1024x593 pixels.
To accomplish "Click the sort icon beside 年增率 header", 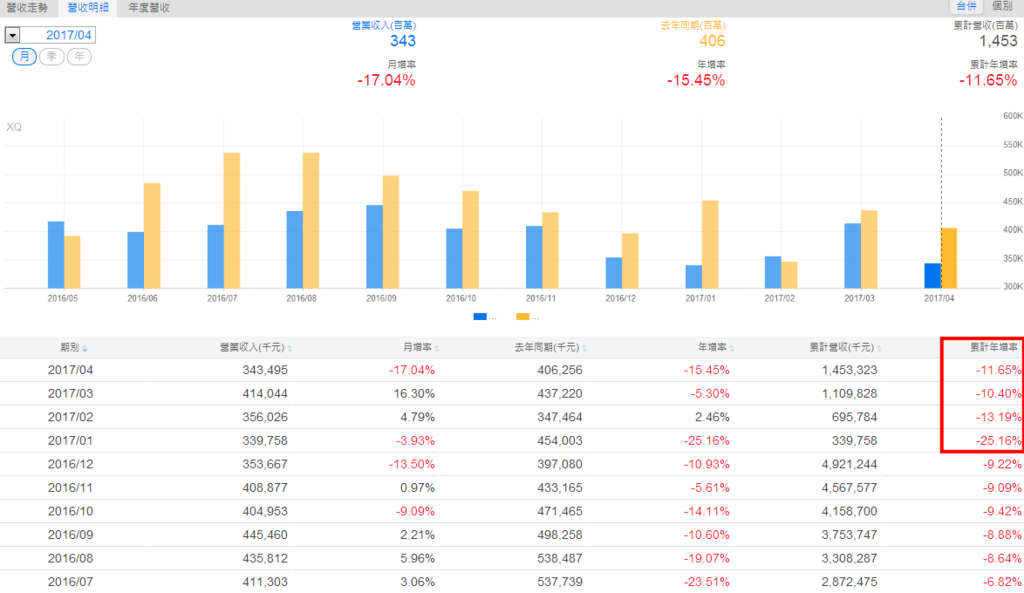I will pos(731,349).
